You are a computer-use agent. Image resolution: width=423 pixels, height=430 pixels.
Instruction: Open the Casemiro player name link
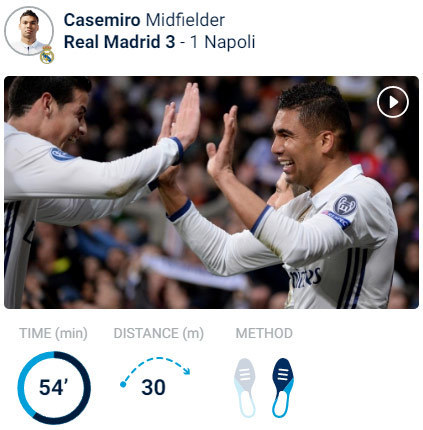click(102, 20)
